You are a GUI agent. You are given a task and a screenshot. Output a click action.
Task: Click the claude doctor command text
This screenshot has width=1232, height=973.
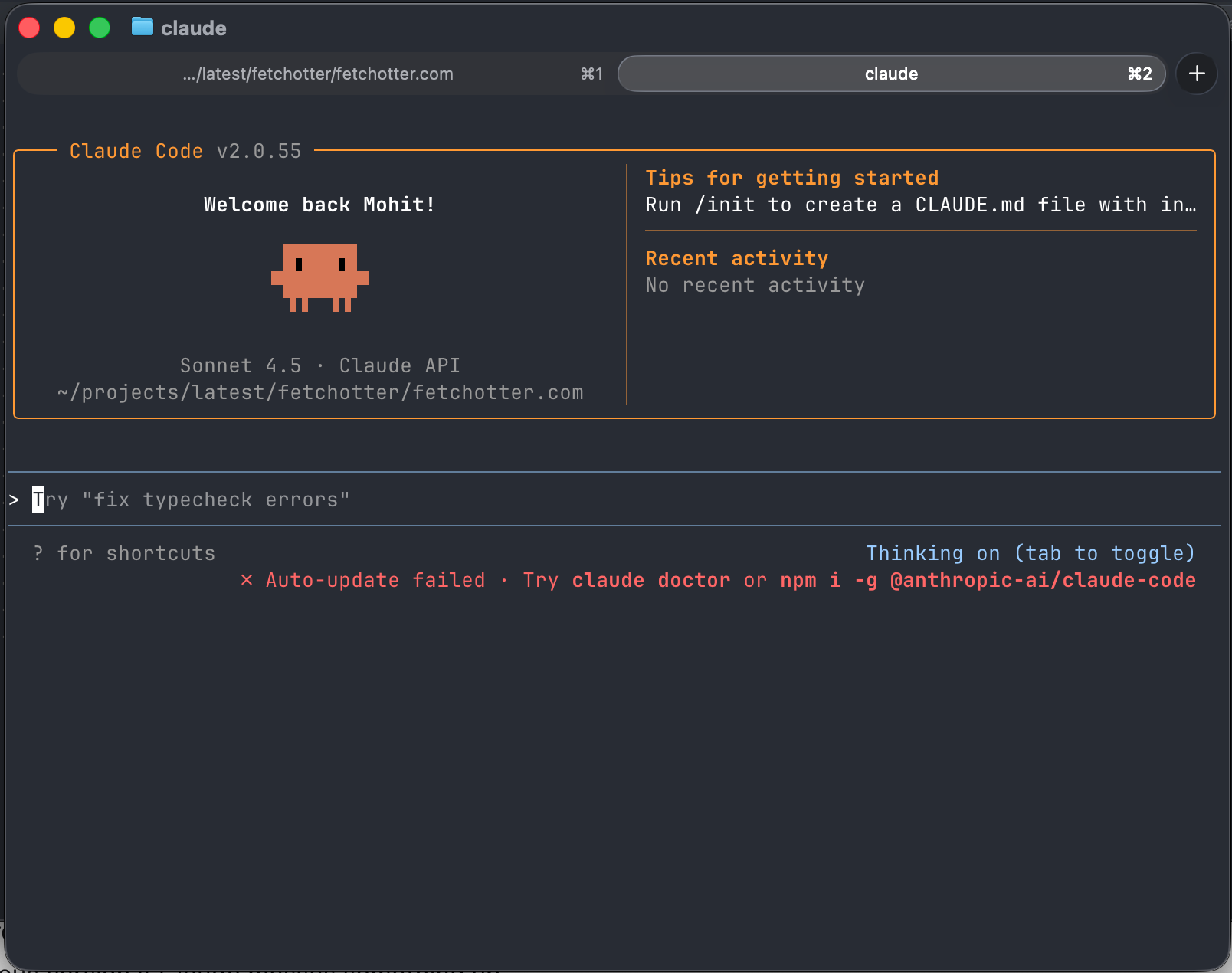650,580
